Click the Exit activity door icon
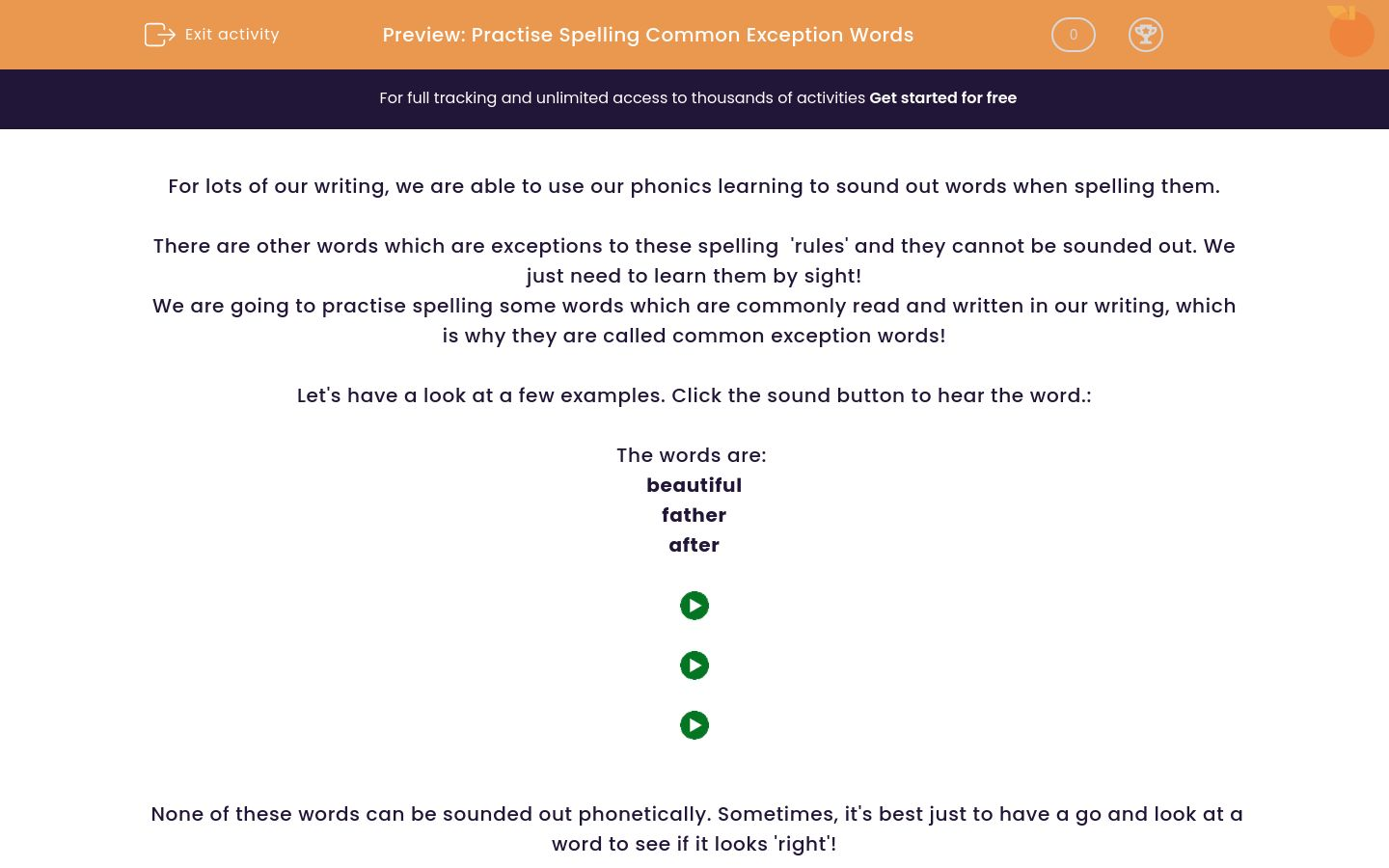The height and width of the screenshot is (868, 1389). point(160,35)
